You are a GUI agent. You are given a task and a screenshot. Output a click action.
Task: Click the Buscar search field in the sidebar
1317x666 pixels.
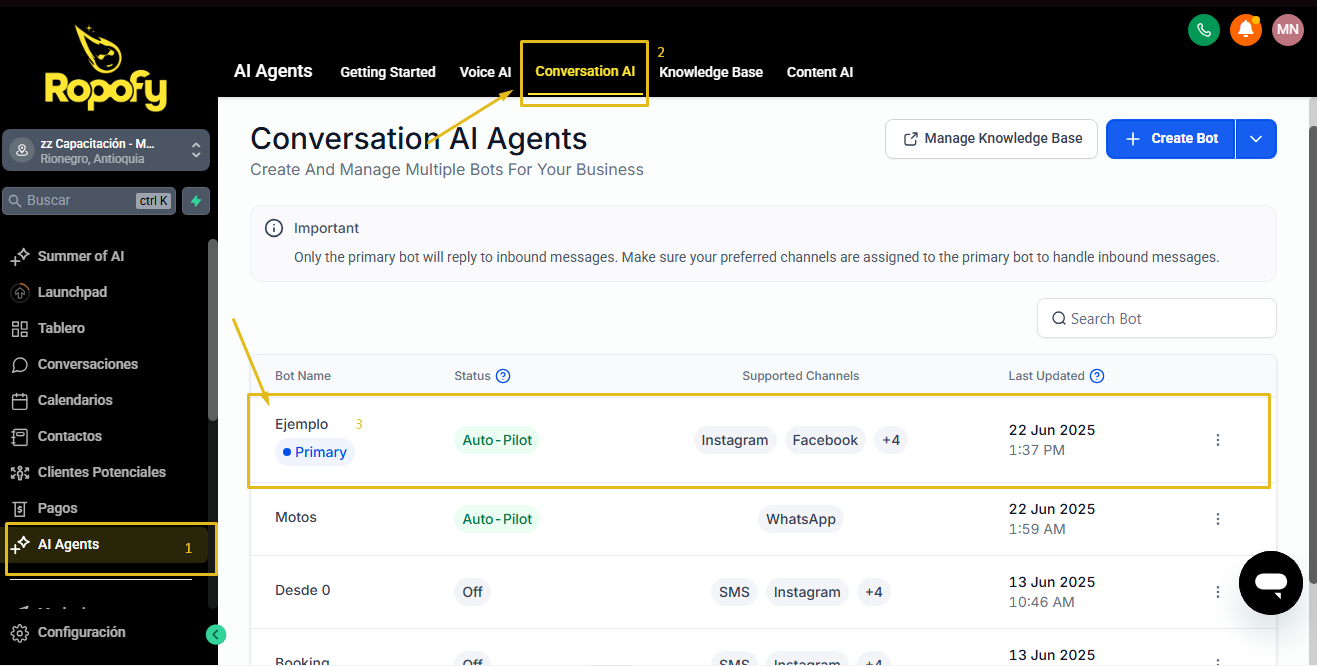[90, 201]
